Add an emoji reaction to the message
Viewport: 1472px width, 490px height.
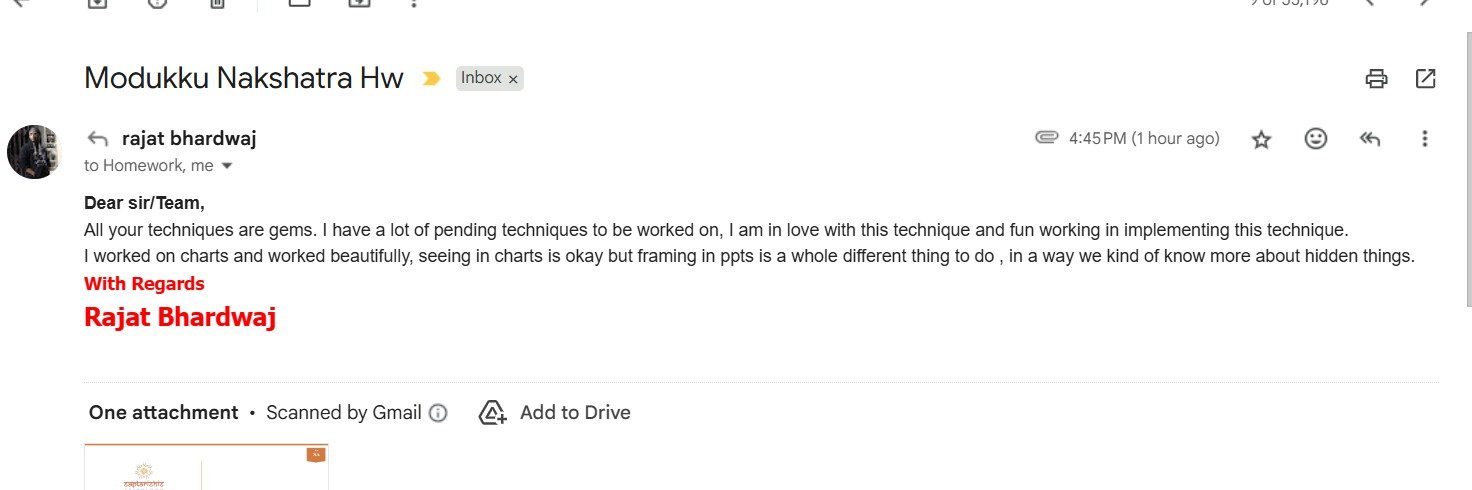click(1316, 139)
